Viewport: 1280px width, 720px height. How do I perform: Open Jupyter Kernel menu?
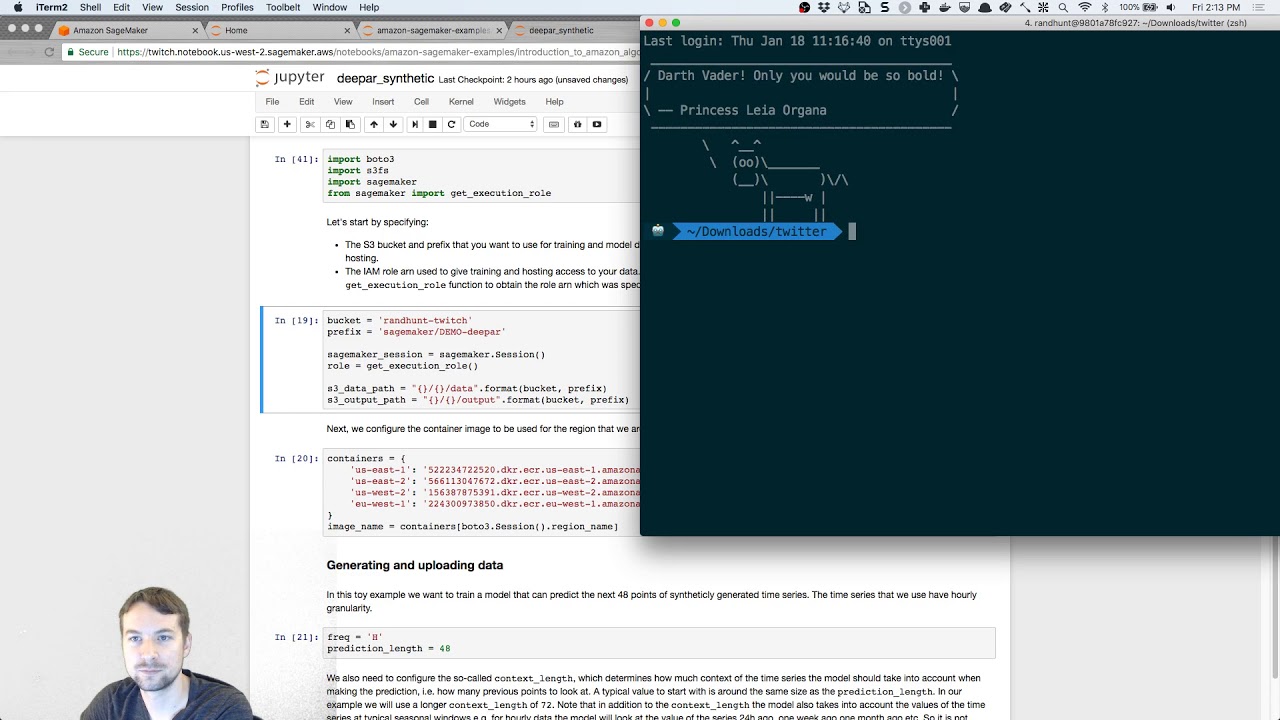coord(461,101)
